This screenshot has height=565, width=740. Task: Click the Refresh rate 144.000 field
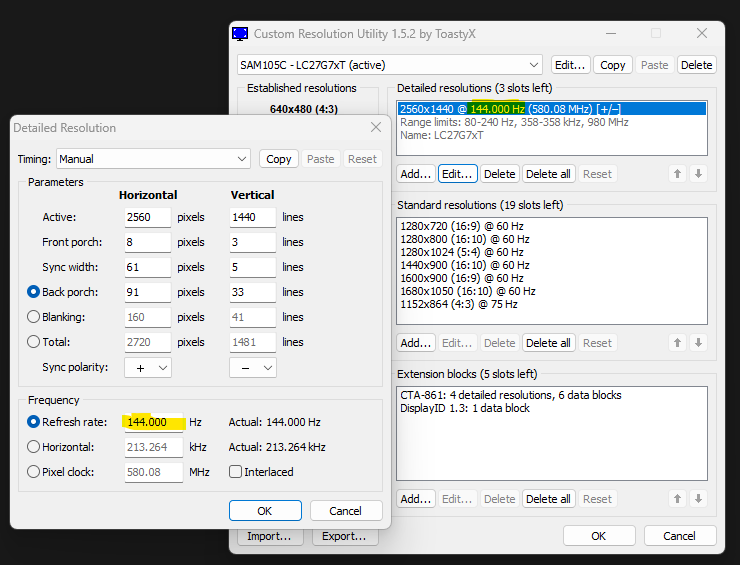pyautogui.click(x=154, y=422)
